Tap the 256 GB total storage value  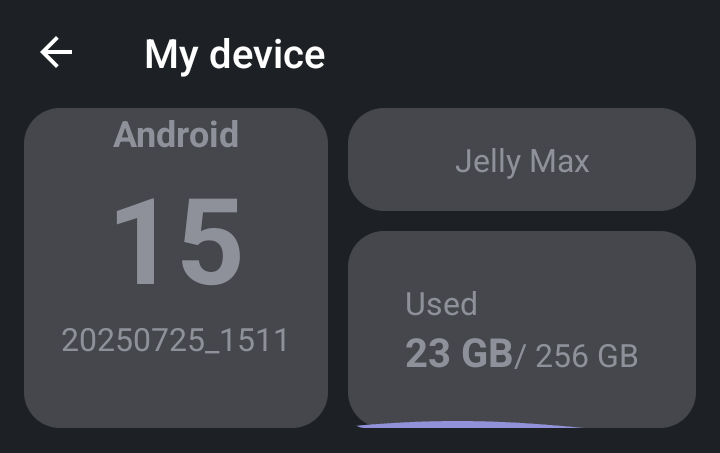tap(586, 356)
